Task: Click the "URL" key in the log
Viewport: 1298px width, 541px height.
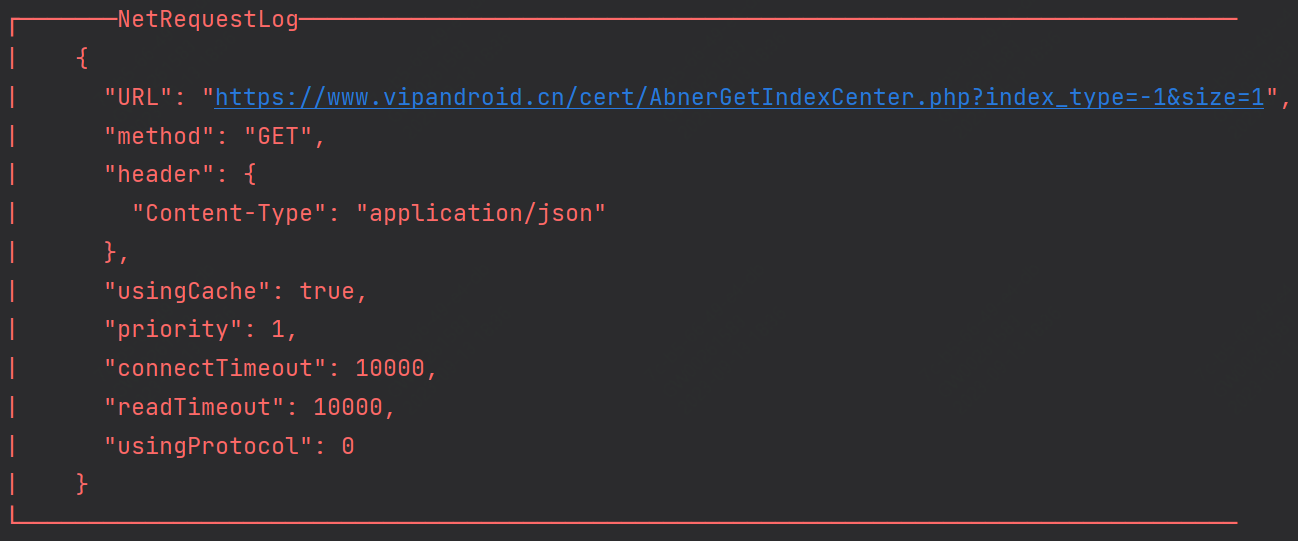Action: (139, 97)
